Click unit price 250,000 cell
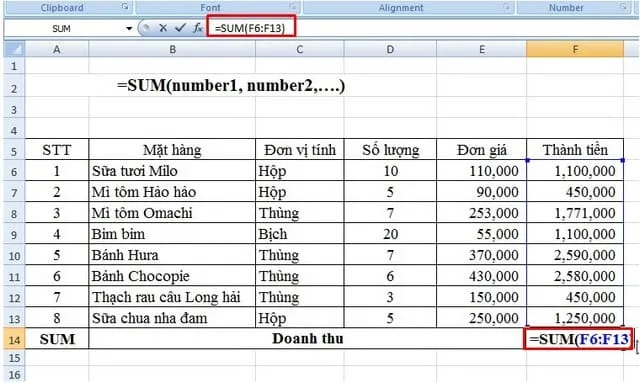This screenshot has width=640, height=383. 482,318
